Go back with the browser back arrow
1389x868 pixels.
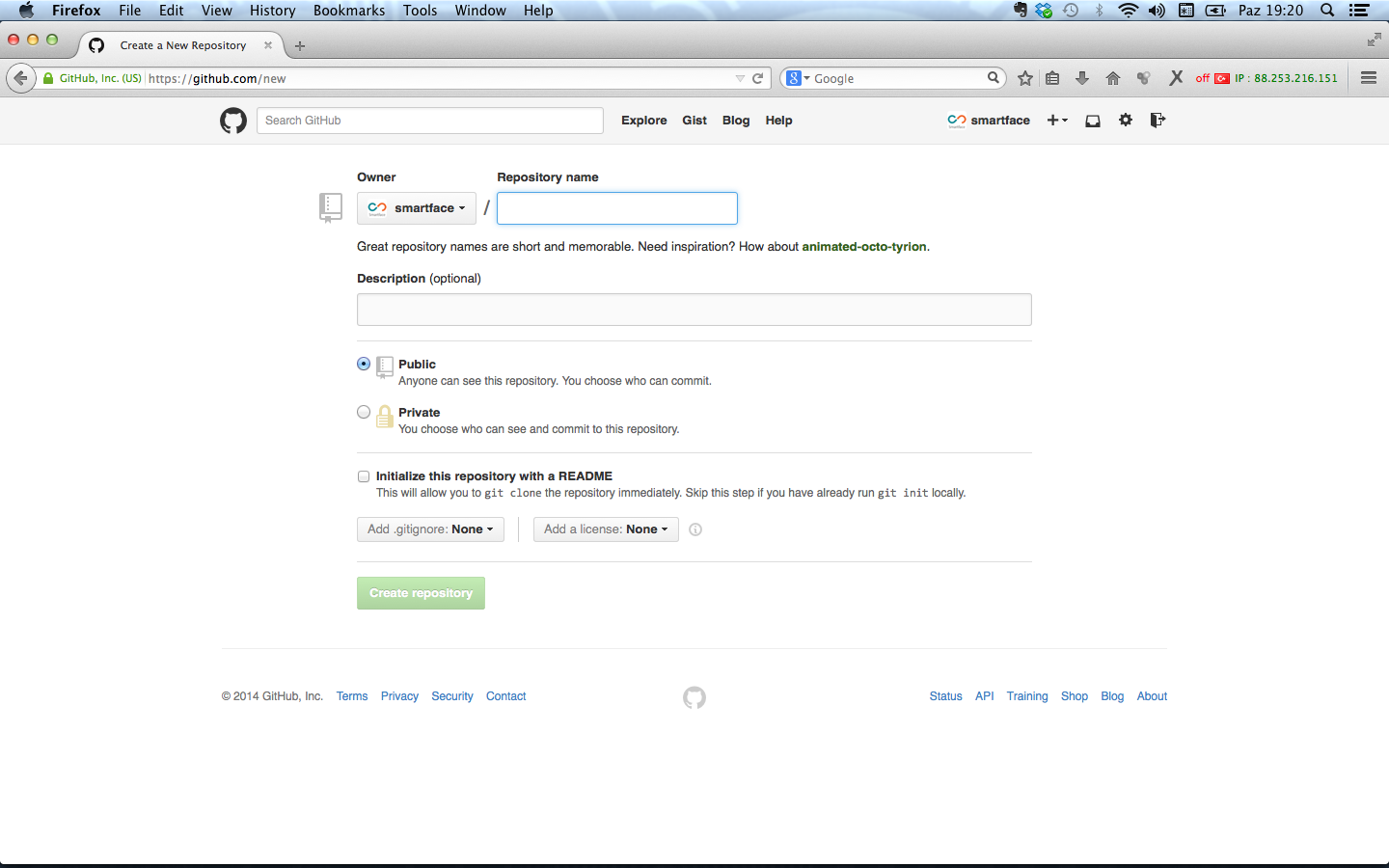21,78
